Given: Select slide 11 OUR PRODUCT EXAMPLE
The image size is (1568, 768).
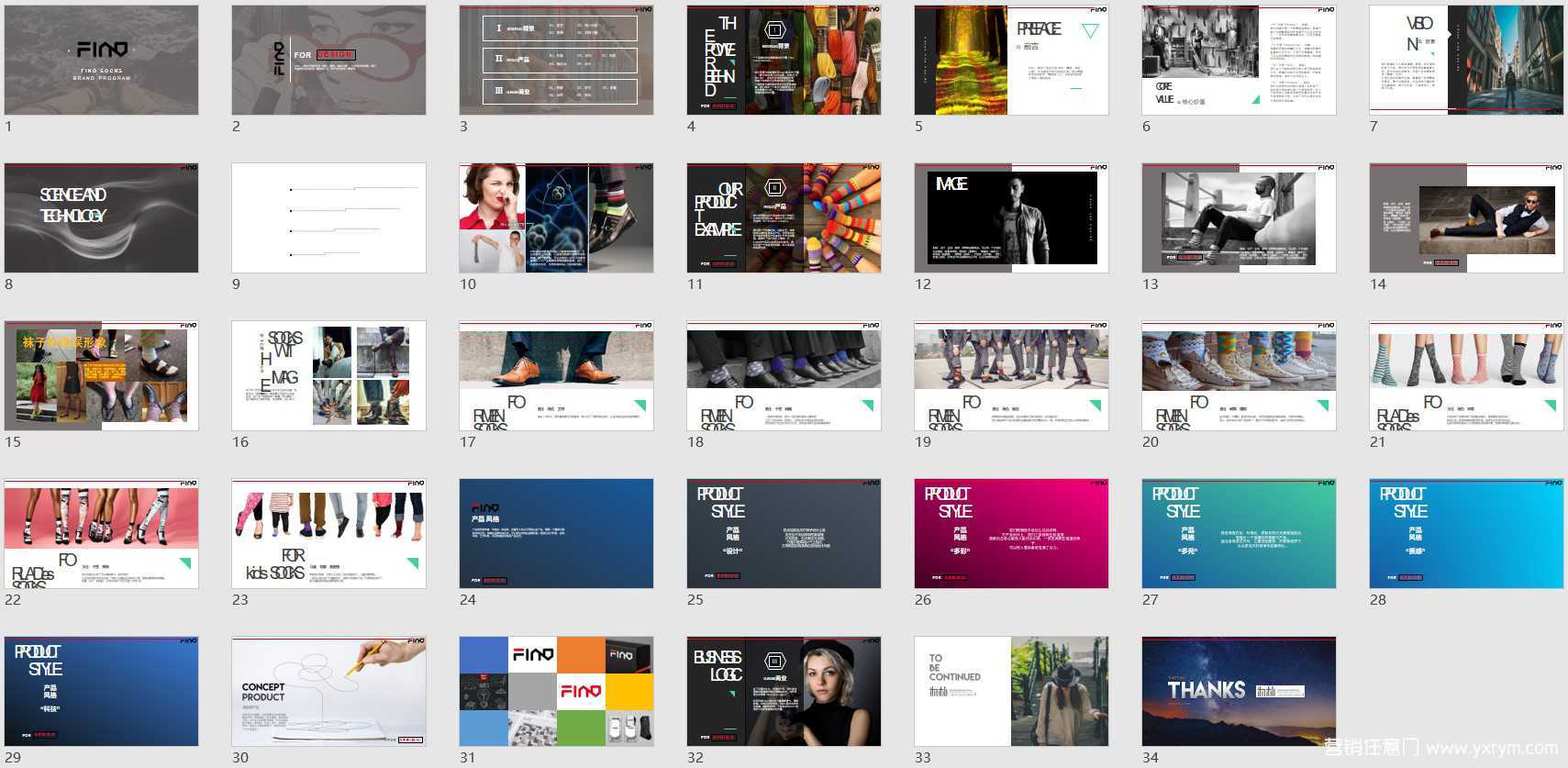Looking at the screenshot, I should pyautogui.click(x=784, y=217).
